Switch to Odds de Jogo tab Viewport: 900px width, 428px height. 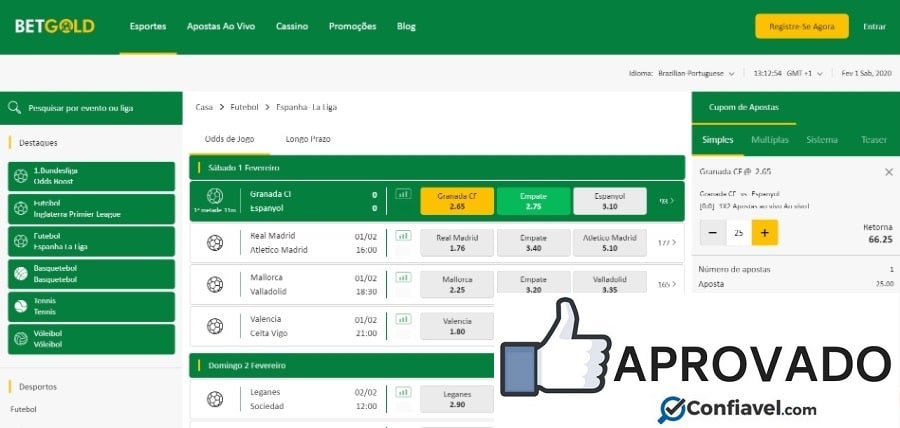[230, 139]
